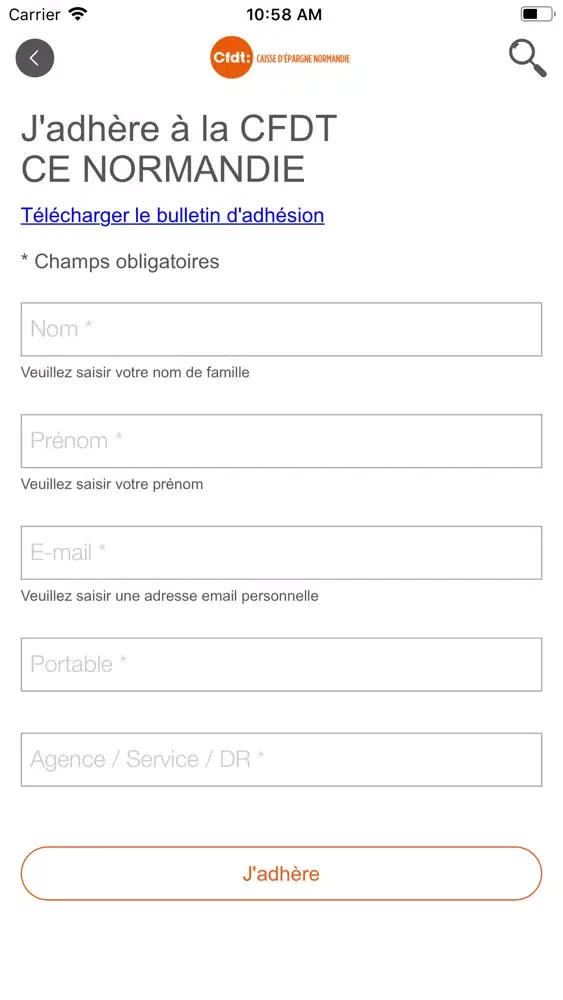The width and height of the screenshot is (563, 1000).
Task: Tap the 10:58 AM clock
Action: [284, 15]
